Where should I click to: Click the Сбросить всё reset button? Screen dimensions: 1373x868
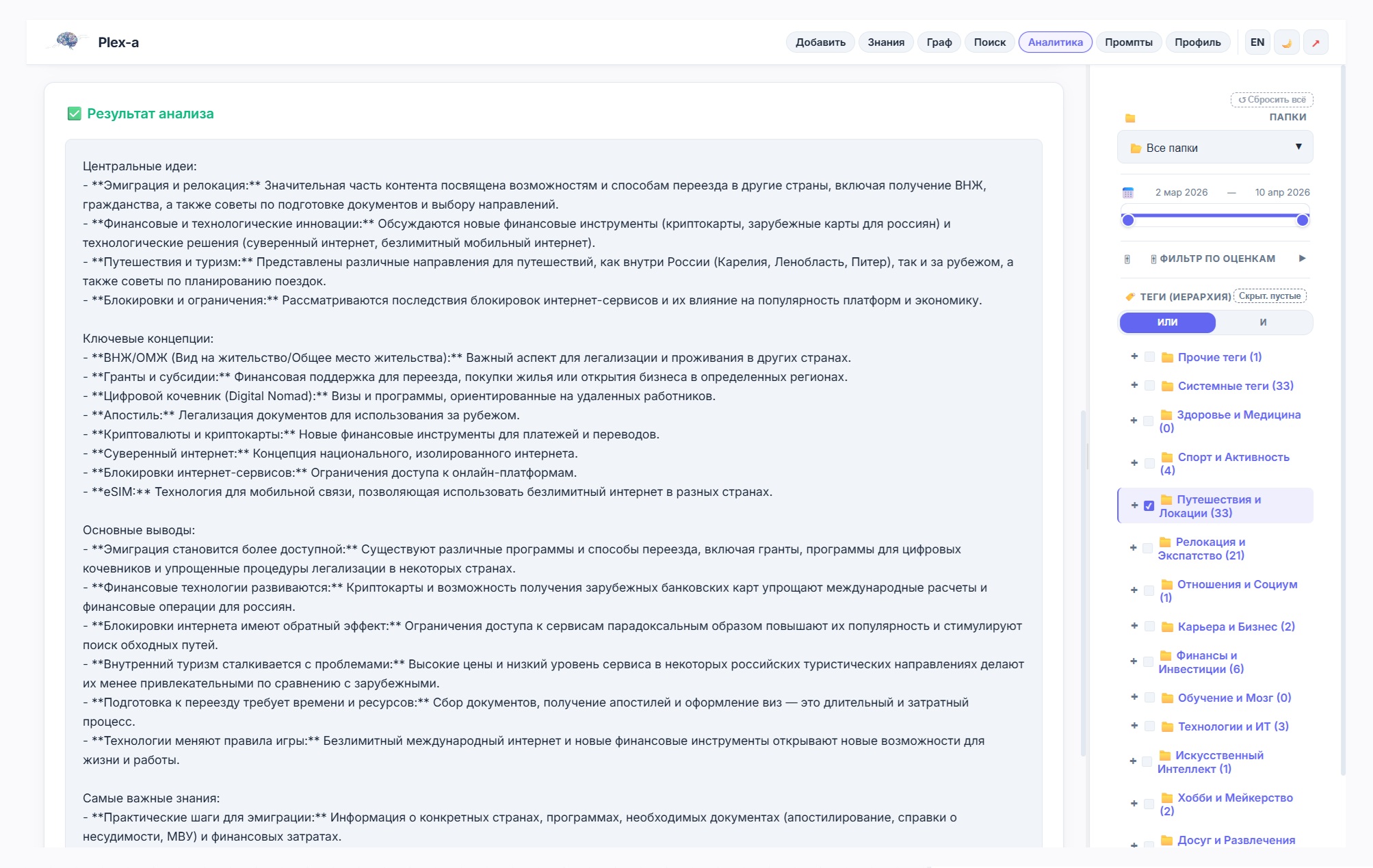point(1271,99)
